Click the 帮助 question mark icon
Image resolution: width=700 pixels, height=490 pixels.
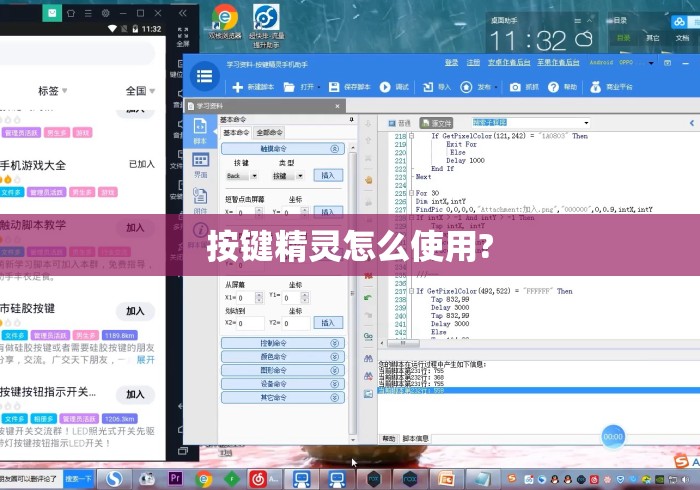tap(554, 87)
